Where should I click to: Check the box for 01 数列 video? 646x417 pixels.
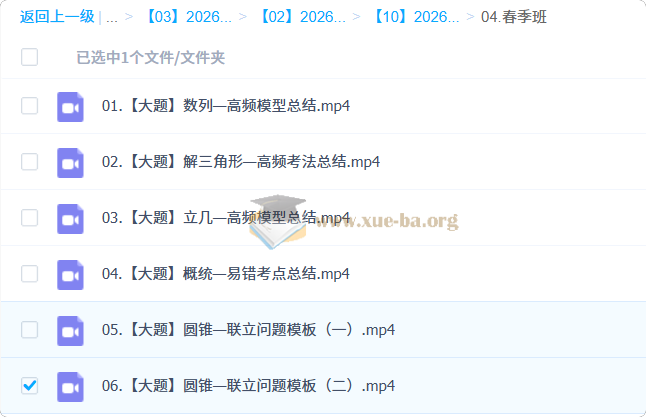coord(30,106)
